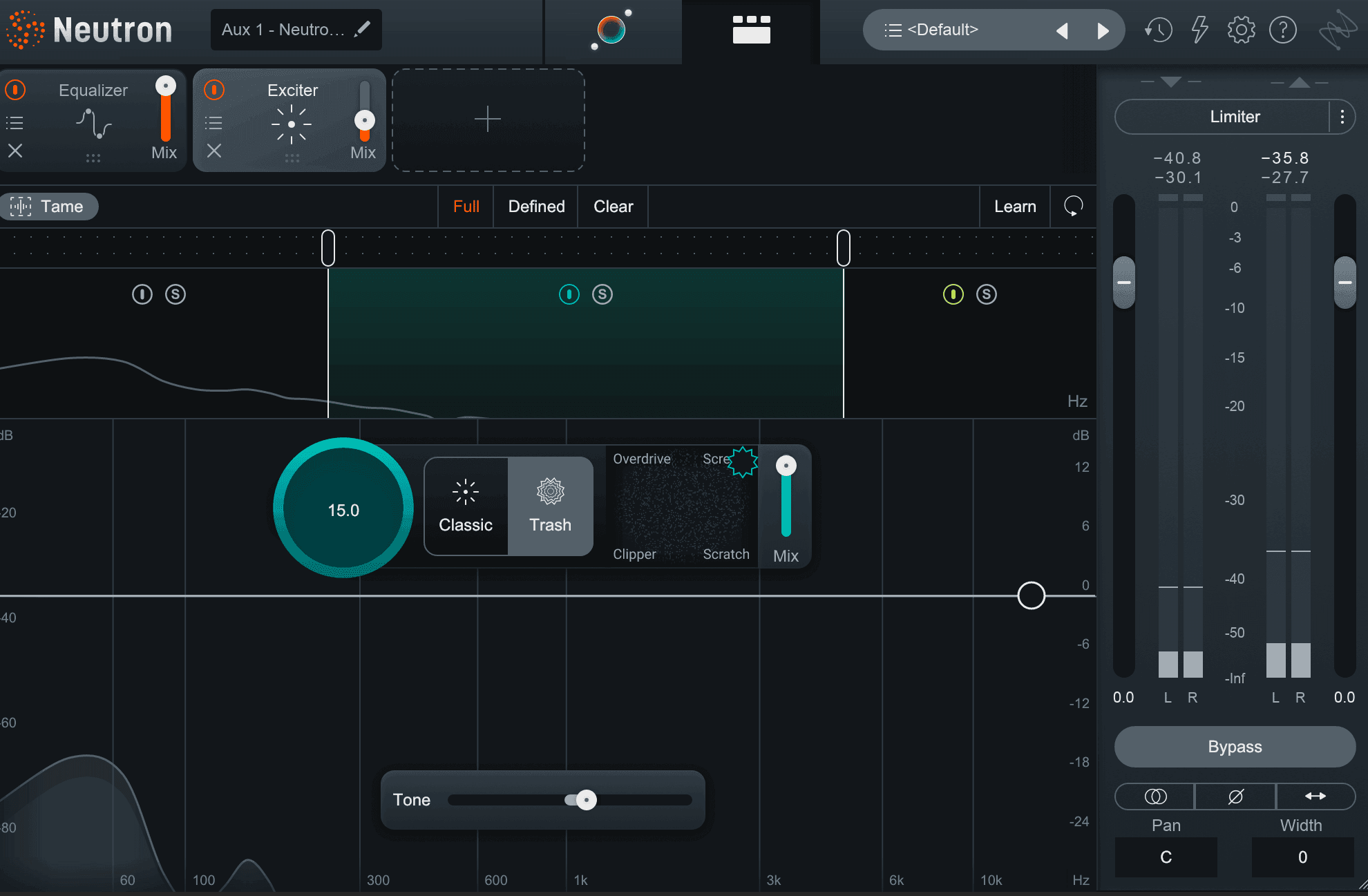The width and height of the screenshot is (1368, 896).
Task: Select the Clear tone mode
Action: [614, 206]
